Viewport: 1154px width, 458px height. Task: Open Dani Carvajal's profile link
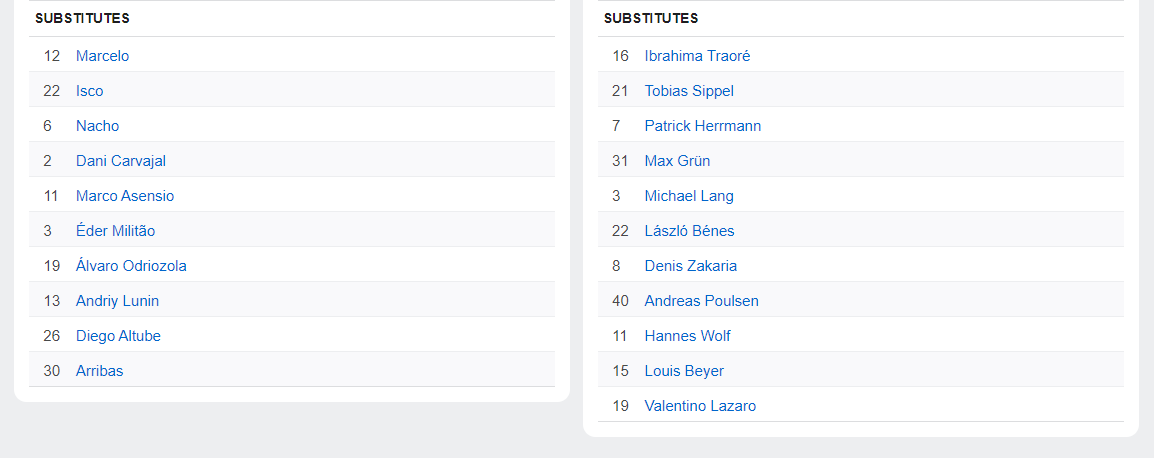coord(121,161)
